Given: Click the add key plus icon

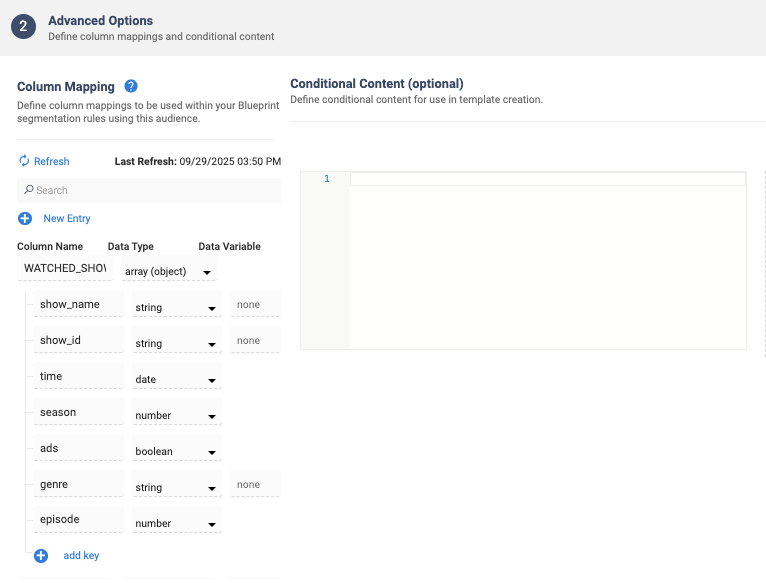Looking at the screenshot, I should [x=41, y=556].
